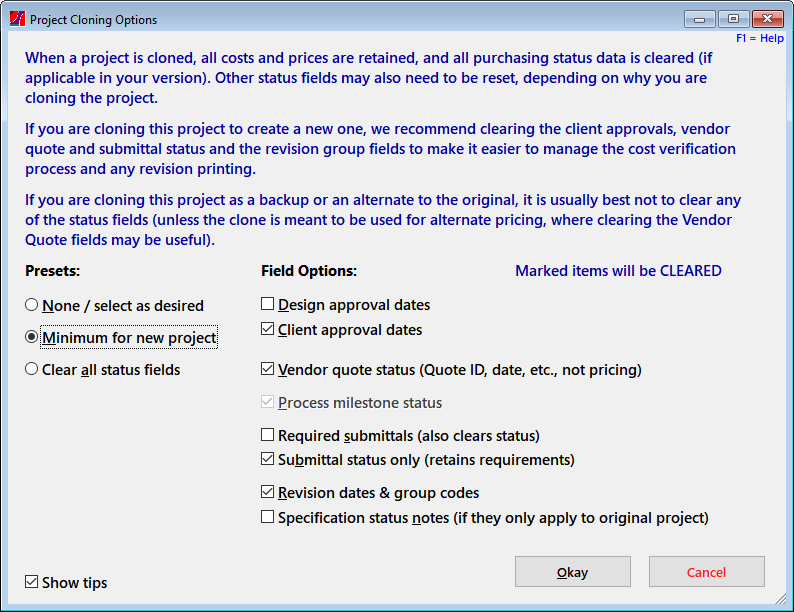Image resolution: width=794 pixels, height=612 pixels.
Task: Open help via F1 = Help link
Action: click(x=760, y=38)
